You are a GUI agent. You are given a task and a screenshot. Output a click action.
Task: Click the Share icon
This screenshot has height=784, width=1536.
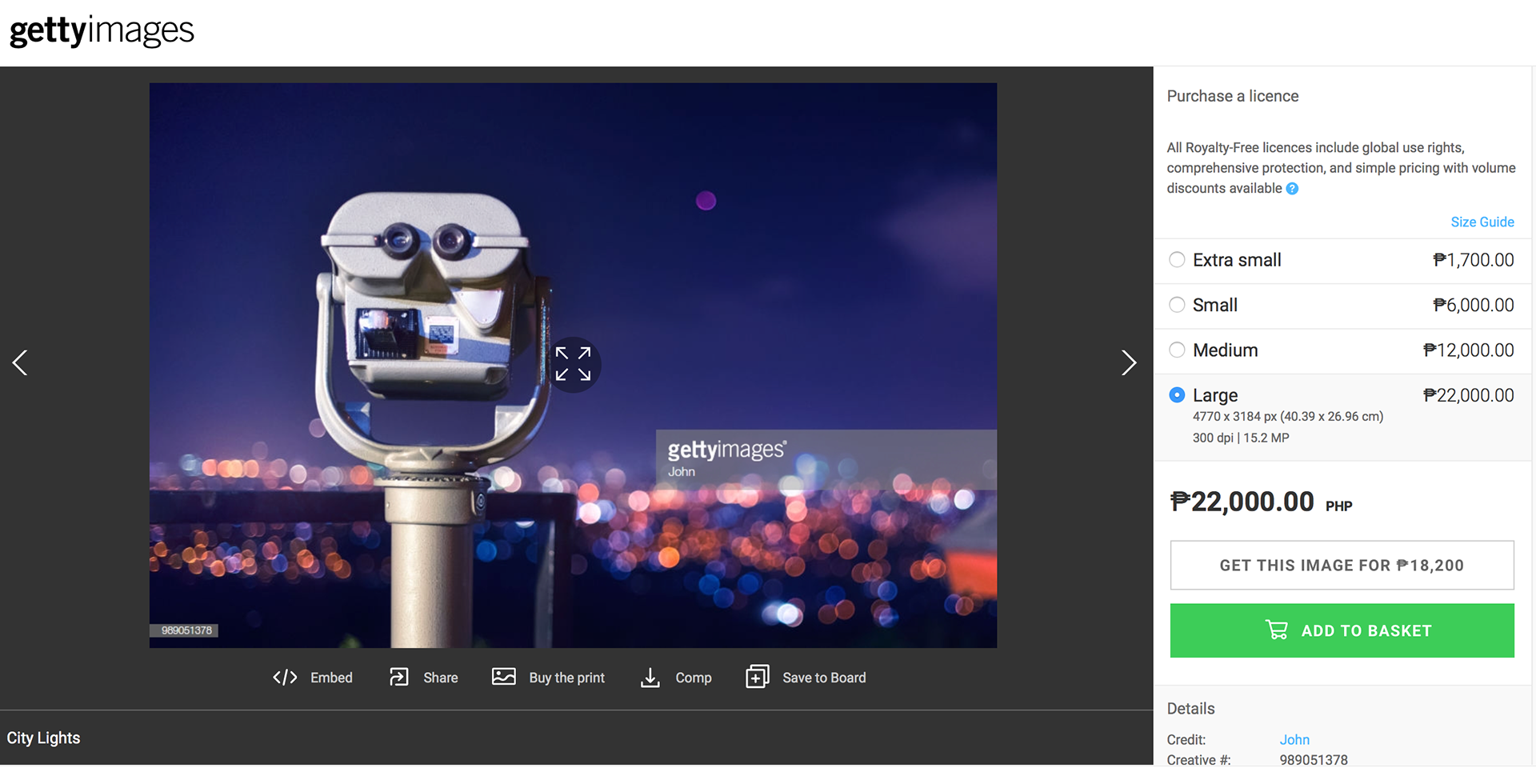pos(398,678)
